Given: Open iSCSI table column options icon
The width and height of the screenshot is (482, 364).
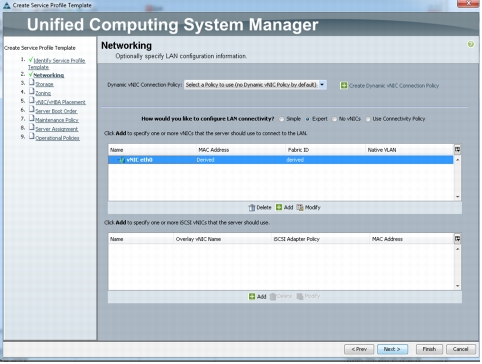Looking at the screenshot, I should [x=457, y=239].
